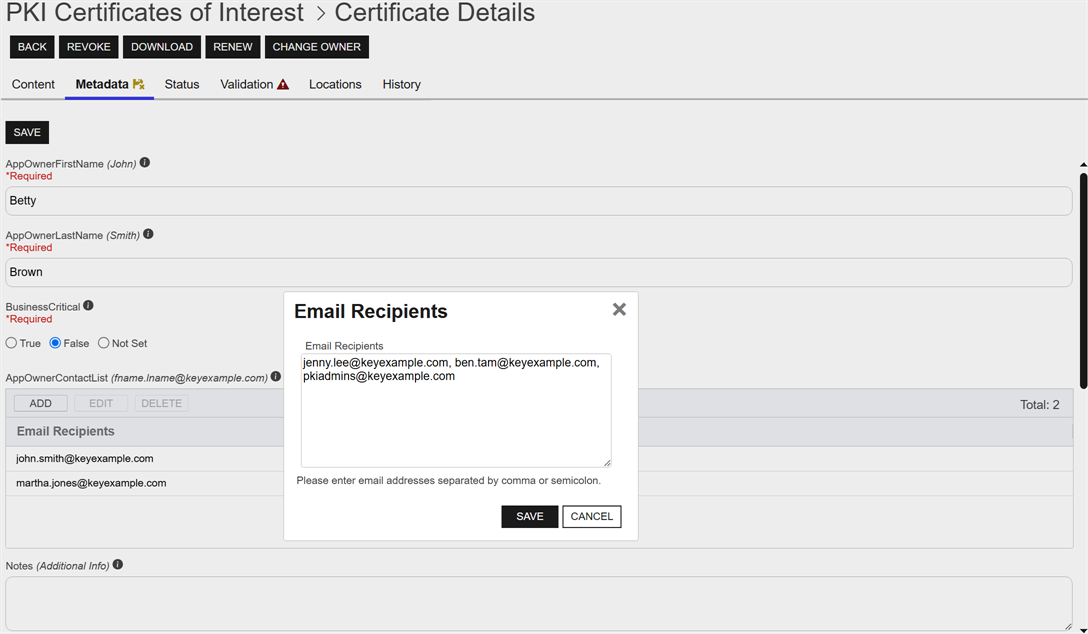This screenshot has height=634, width=1088.
Task: Select the True radio button
Action: [x=12, y=343]
